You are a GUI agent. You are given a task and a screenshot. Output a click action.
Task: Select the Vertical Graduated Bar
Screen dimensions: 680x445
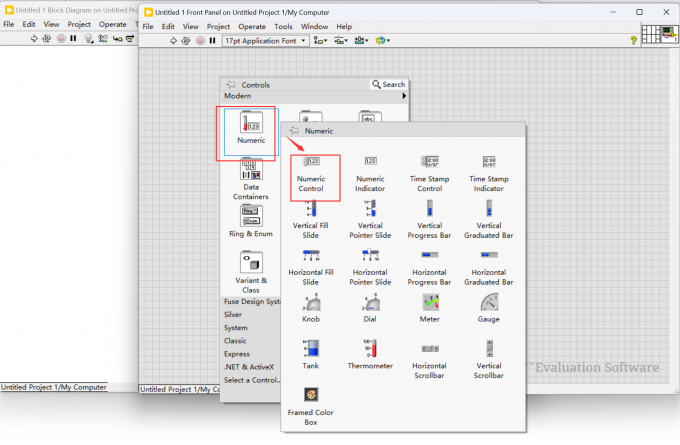point(489,220)
